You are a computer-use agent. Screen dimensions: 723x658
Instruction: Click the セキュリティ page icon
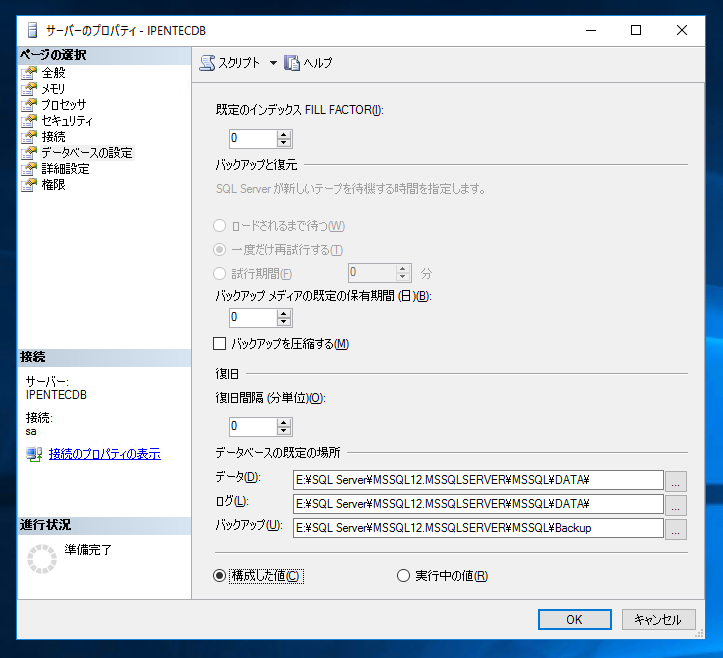29,121
